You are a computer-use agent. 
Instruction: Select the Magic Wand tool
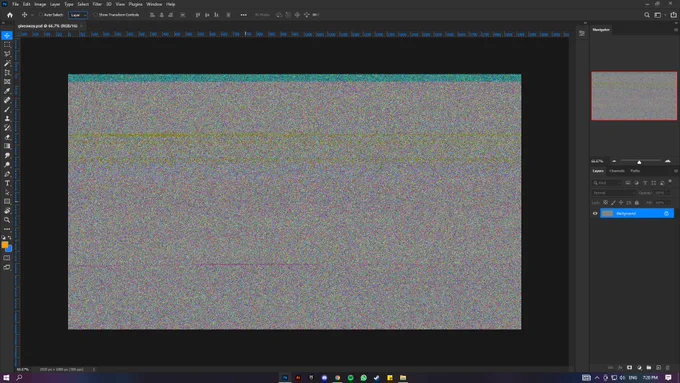[7, 63]
